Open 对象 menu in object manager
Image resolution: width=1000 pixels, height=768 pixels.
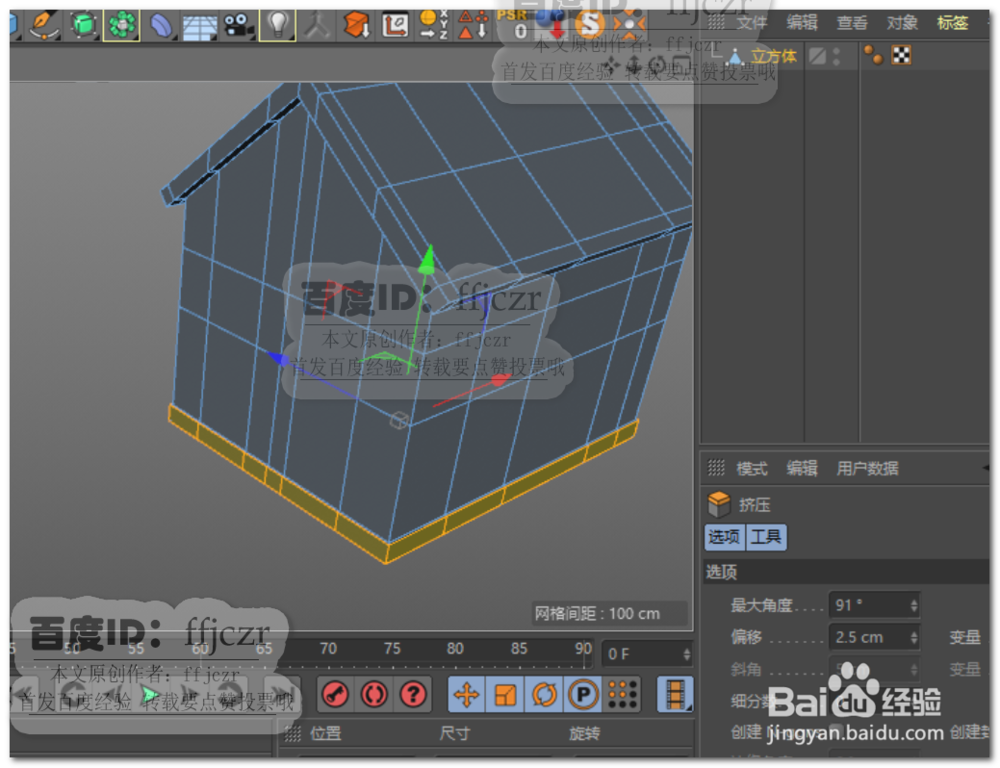902,24
